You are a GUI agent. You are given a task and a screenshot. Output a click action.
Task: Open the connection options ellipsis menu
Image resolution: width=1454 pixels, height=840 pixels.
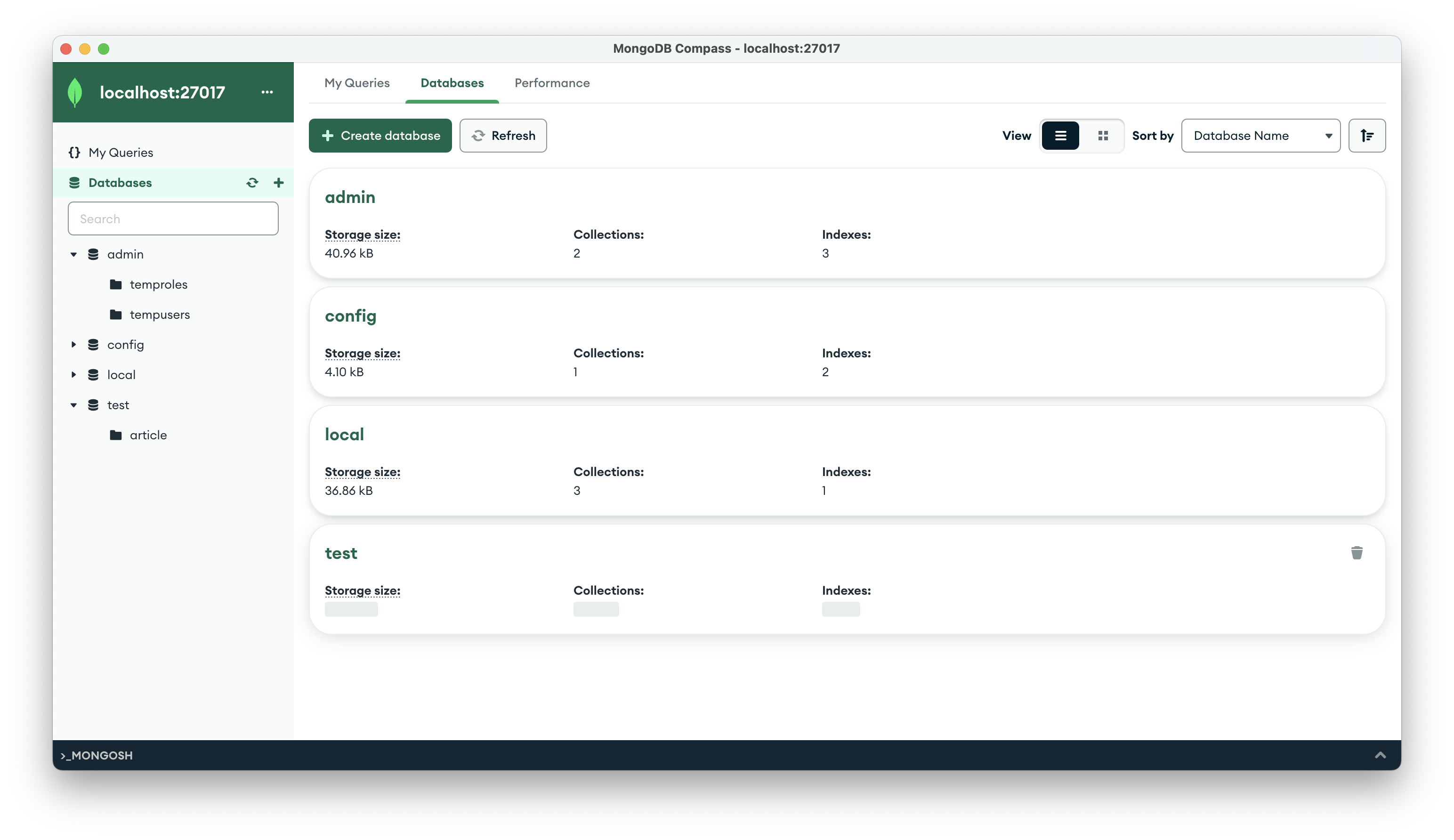(x=267, y=92)
